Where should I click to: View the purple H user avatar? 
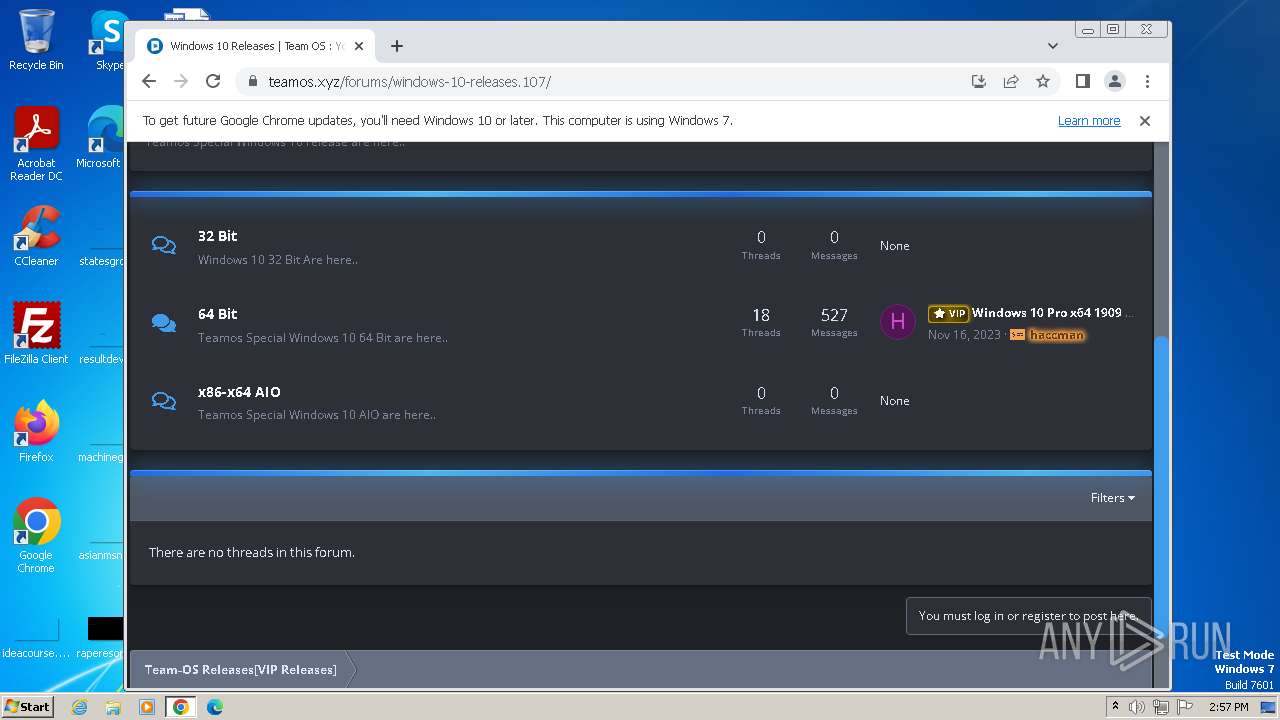[x=898, y=322]
